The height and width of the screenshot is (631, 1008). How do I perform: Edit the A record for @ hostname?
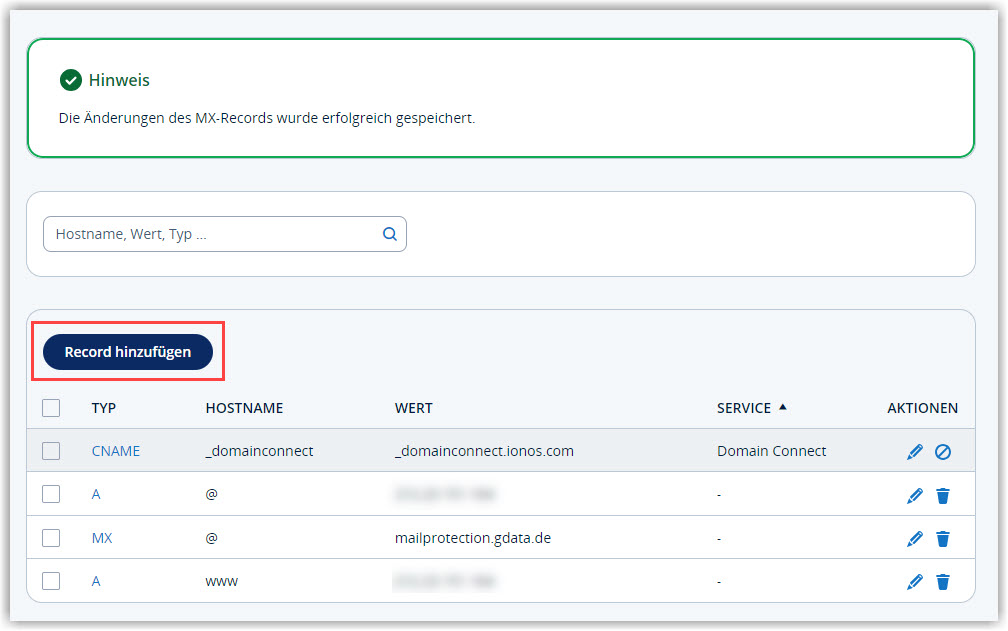click(x=914, y=495)
